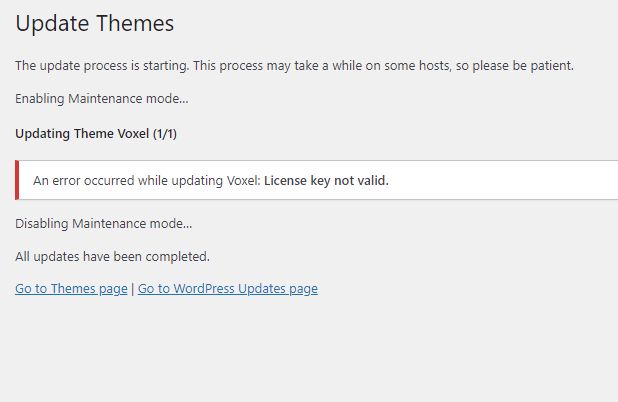The width and height of the screenshot is (618, 402).
Task: Click the Update Themes page heading
Action: click(x=94, y=22)
